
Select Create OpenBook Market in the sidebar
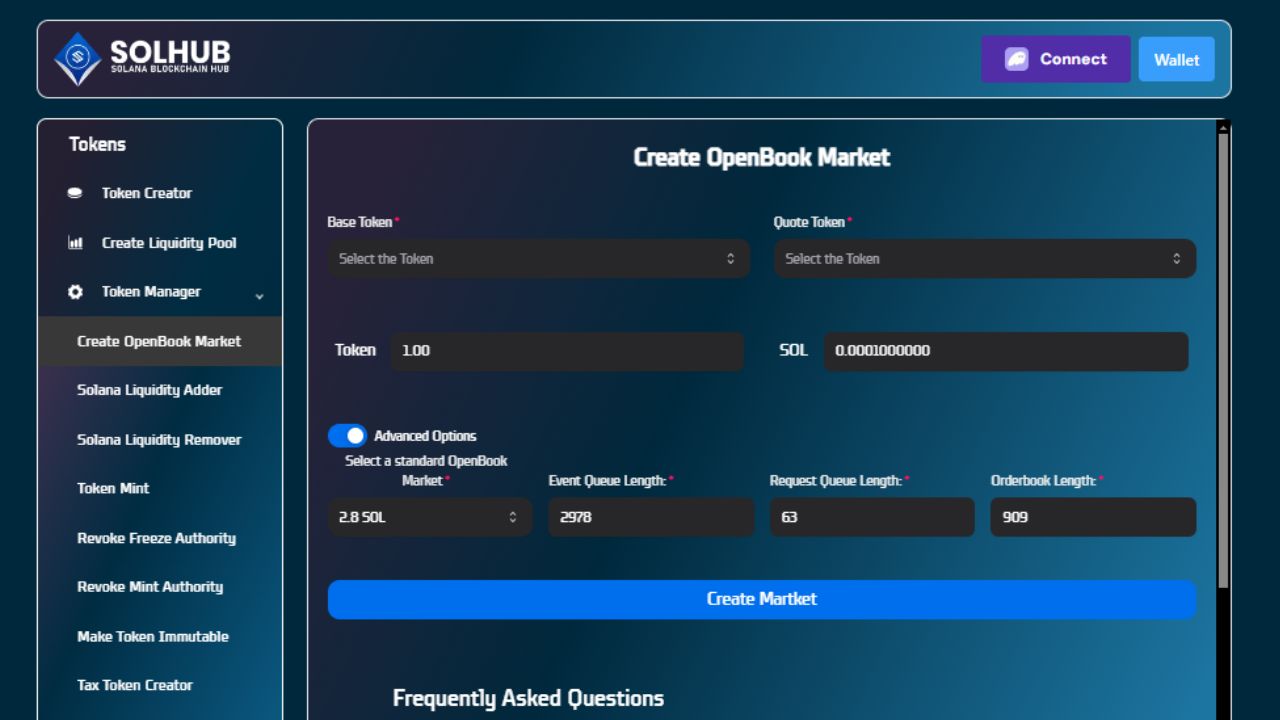click(x=159, y=341)
